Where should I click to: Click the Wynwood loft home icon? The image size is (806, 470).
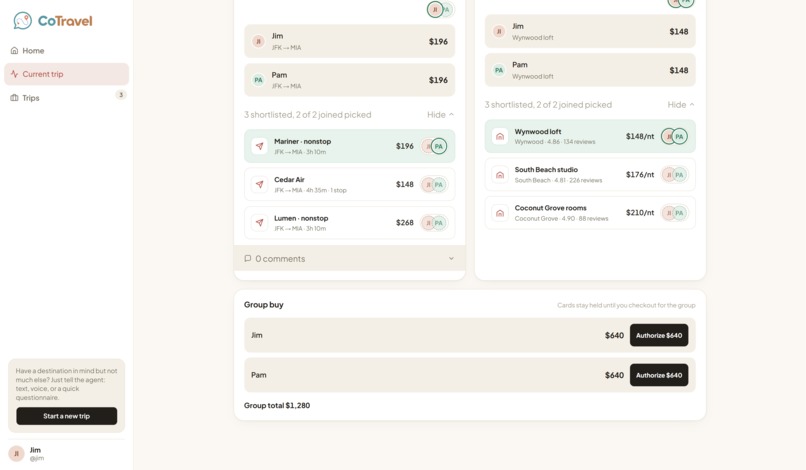[x=500, y=136]
